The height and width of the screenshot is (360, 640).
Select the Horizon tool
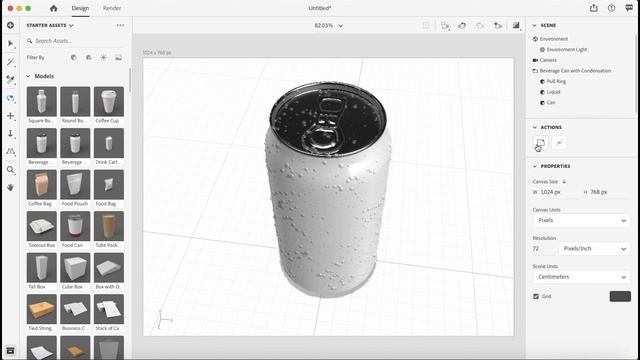[11, 151]
